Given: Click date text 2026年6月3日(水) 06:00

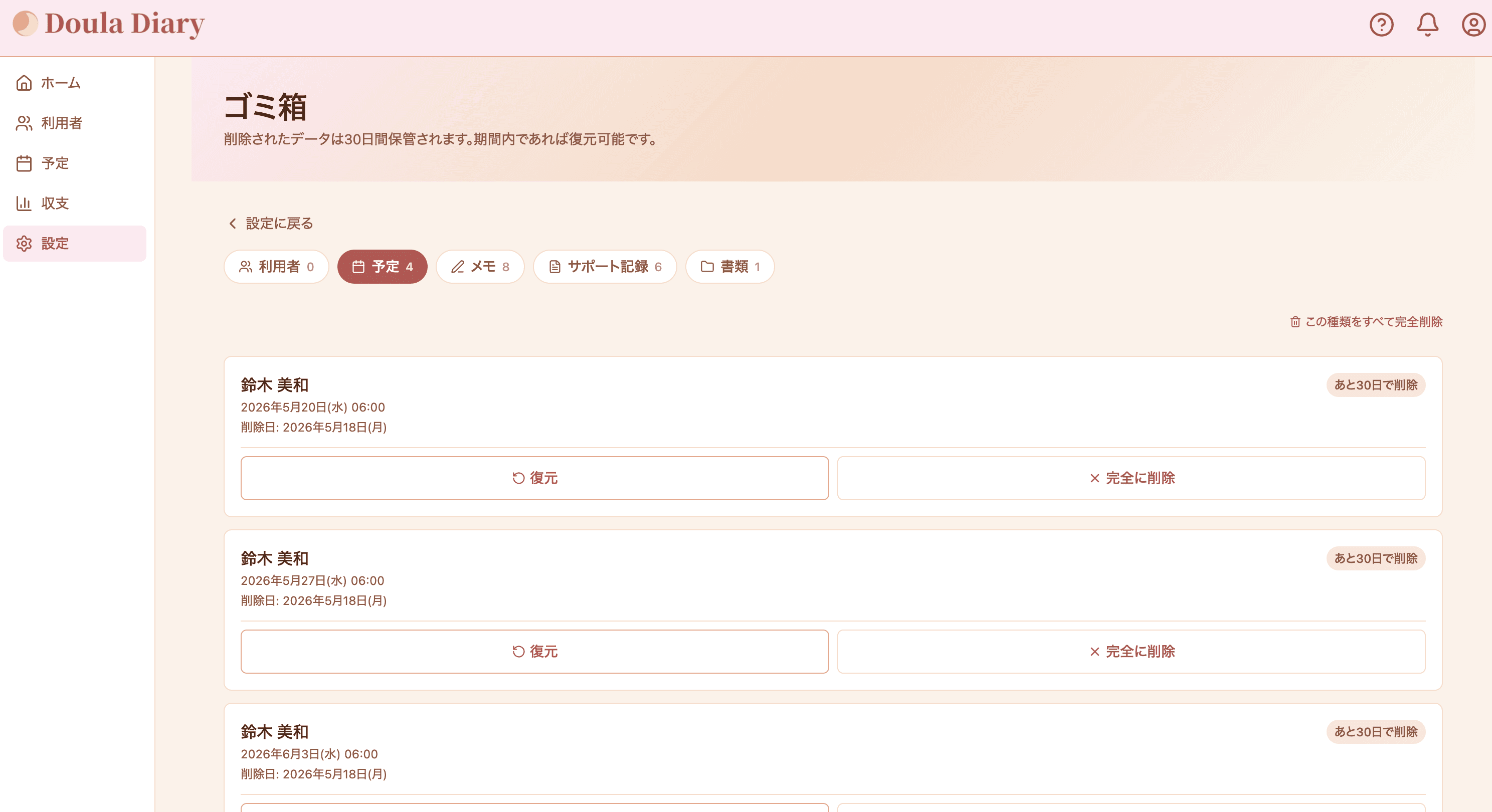Looking at the screenshot, I should pos(309,754).
